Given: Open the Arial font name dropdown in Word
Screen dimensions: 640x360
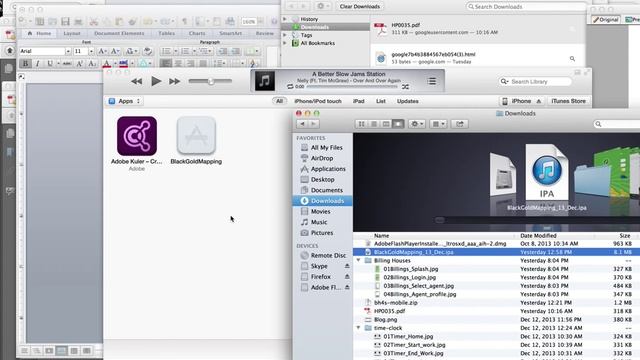Looking at the screenshot, I should click(68, 51).
